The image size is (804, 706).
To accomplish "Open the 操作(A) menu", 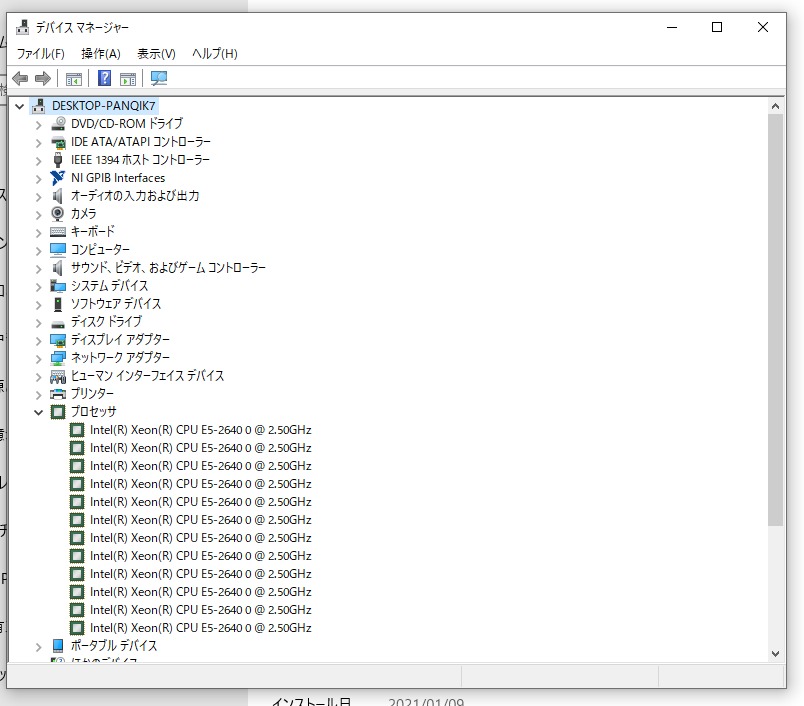I will [100, 54].
